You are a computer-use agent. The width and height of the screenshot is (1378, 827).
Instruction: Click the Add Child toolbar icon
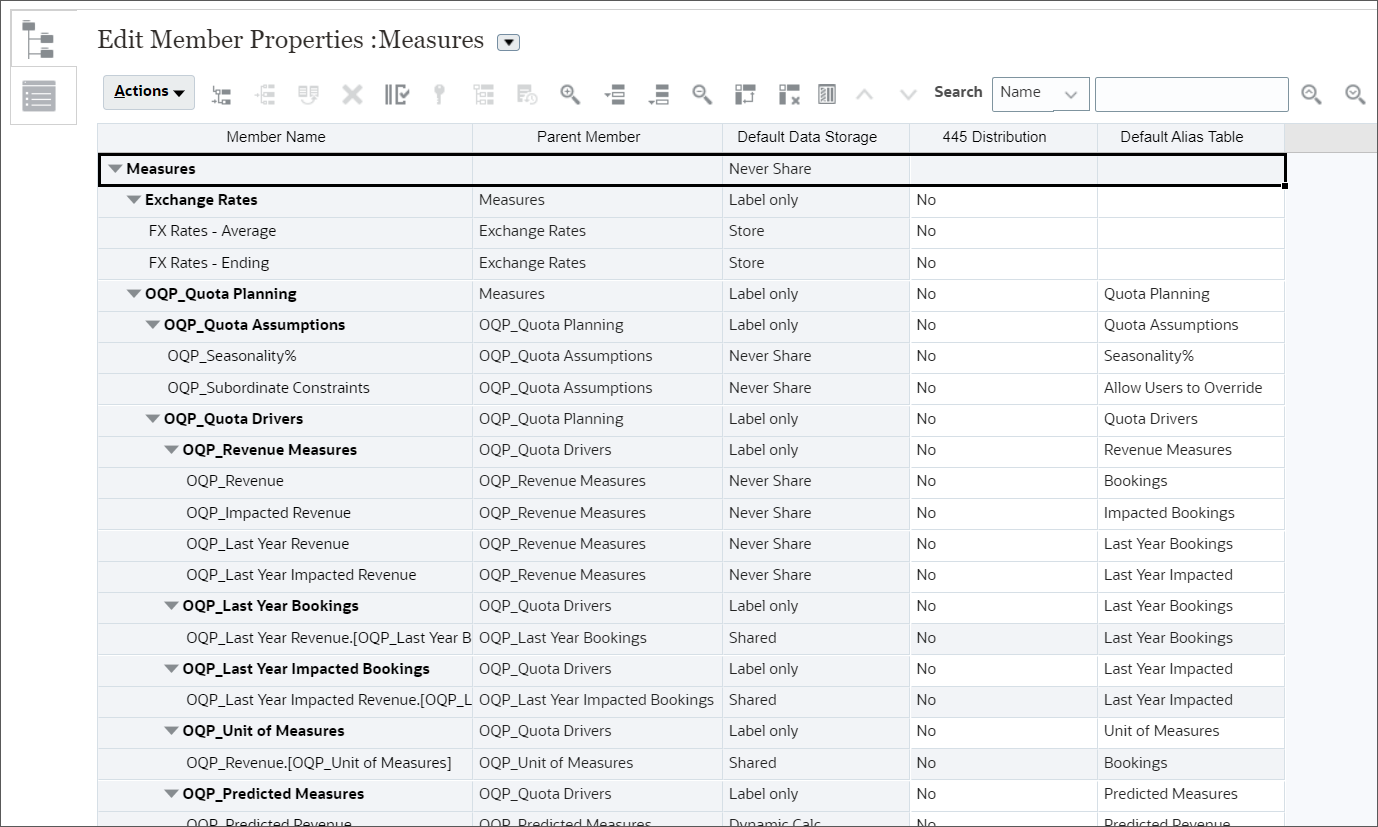(221, 94)
